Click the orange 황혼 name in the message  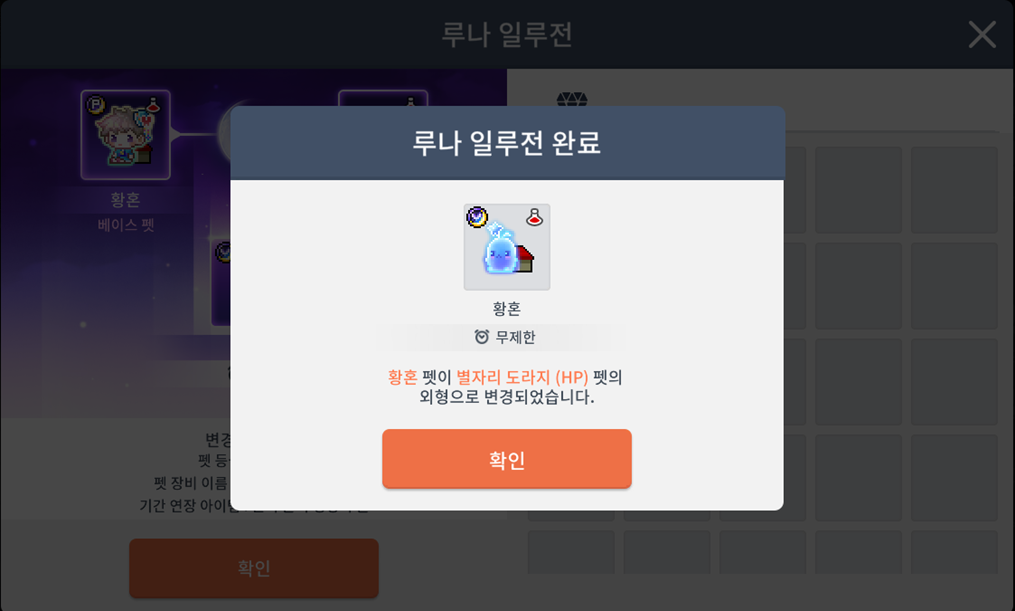(402, 377)
